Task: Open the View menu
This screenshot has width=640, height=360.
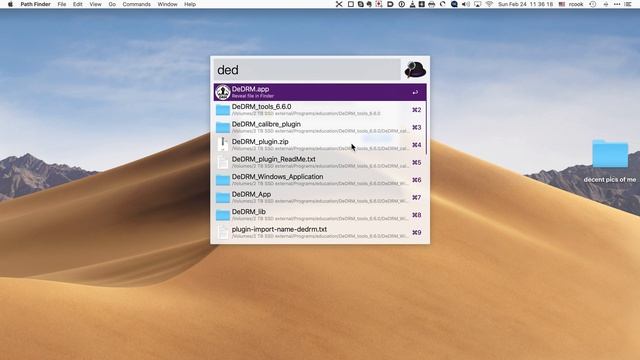Action: click(x=95, y=4)
